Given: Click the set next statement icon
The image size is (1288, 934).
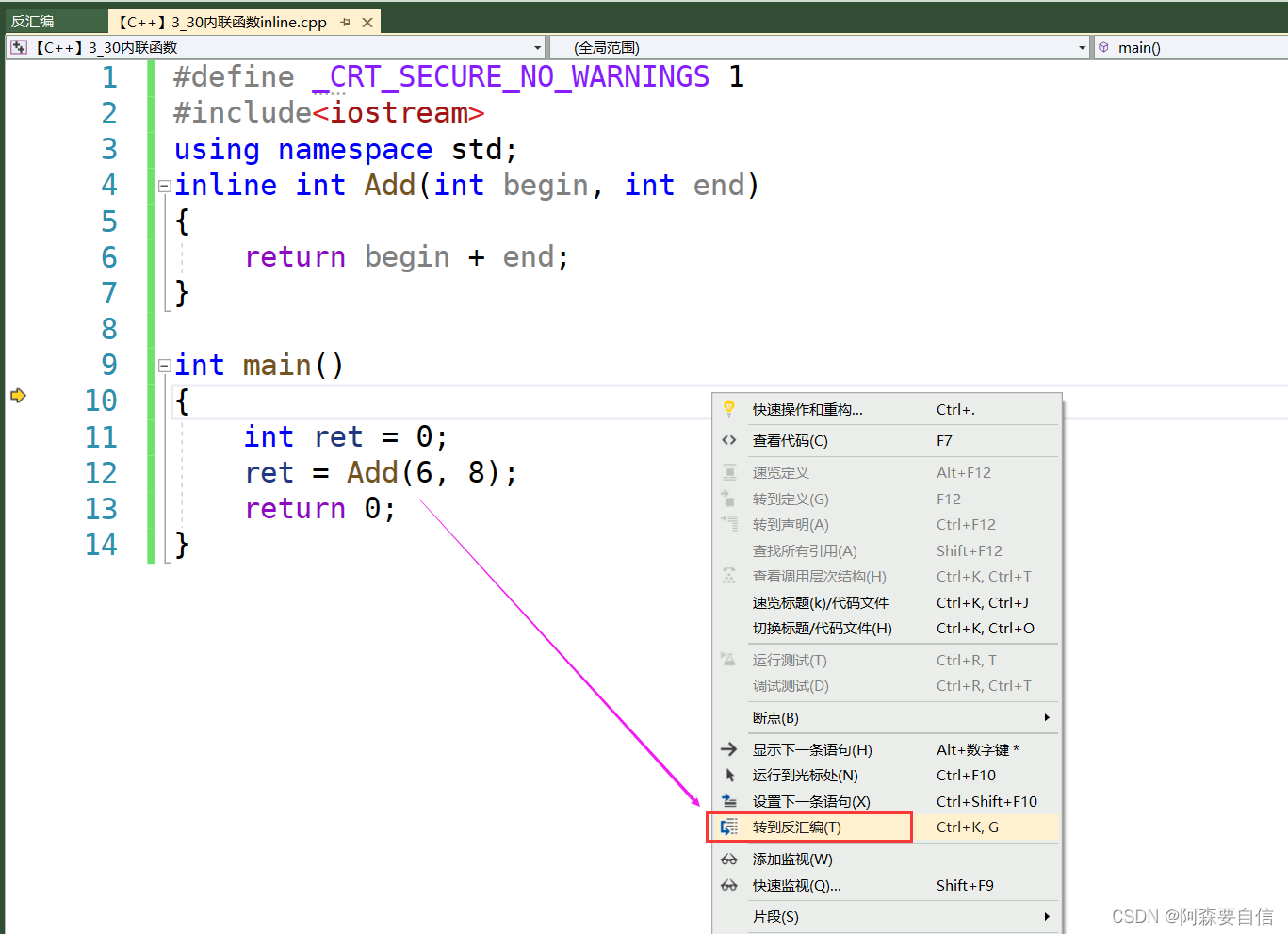Looking at the screenshot, I should coord(729,801).
